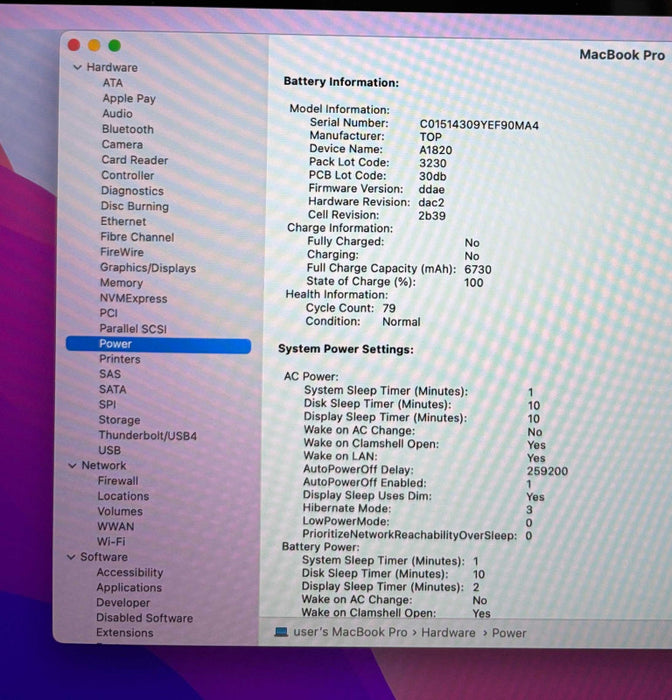Select Accessibility under Software
672x700 pixels.
pyautogui.click(x=130, y=573)
